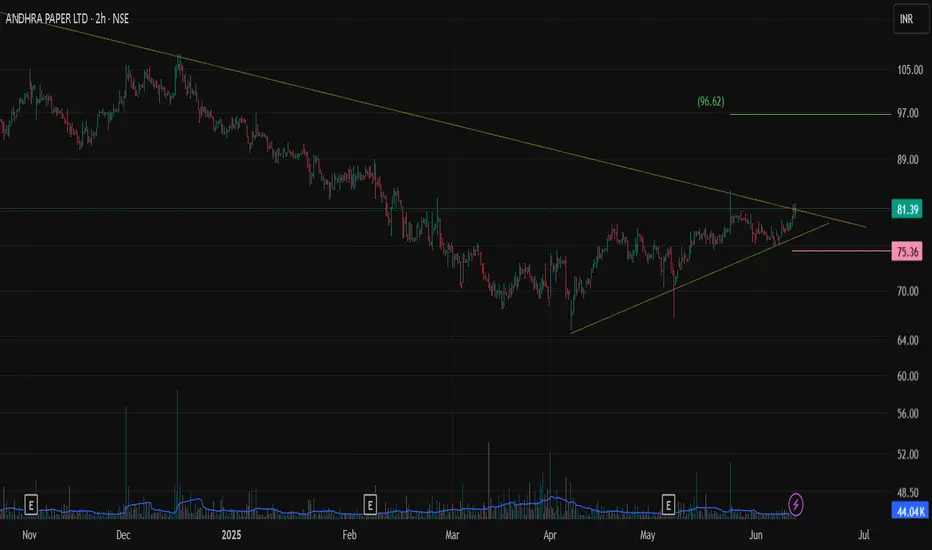The image size is (932, 550).
Task: Click the 64.00 price axis label
Action: pyautogui.click(x=908, y=341)
